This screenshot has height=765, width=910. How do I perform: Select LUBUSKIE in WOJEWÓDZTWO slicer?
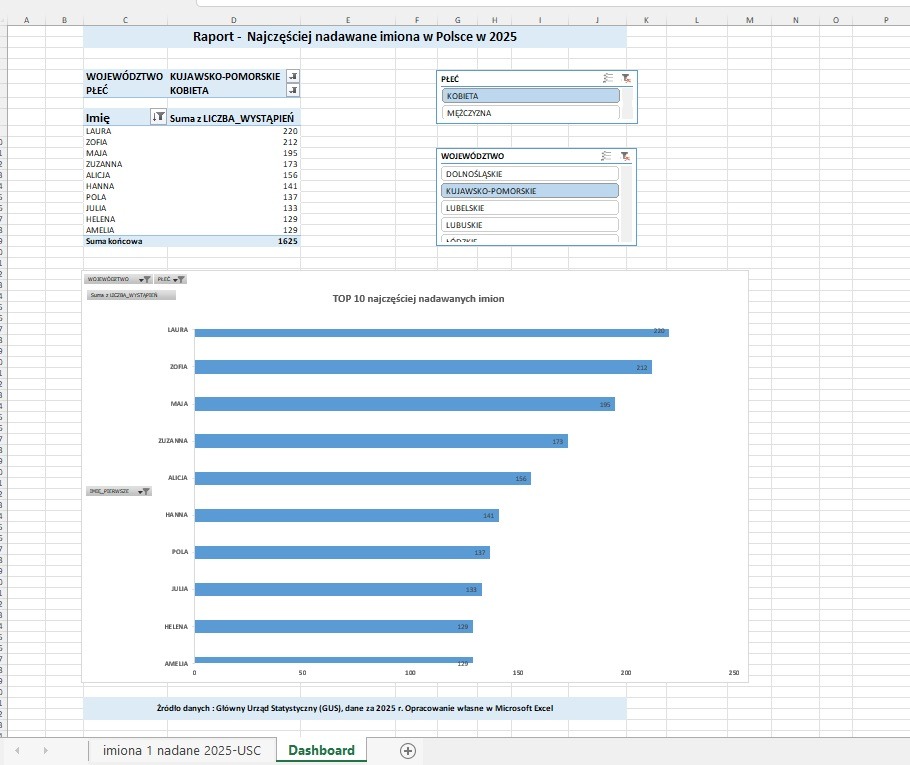pos(530,225)
